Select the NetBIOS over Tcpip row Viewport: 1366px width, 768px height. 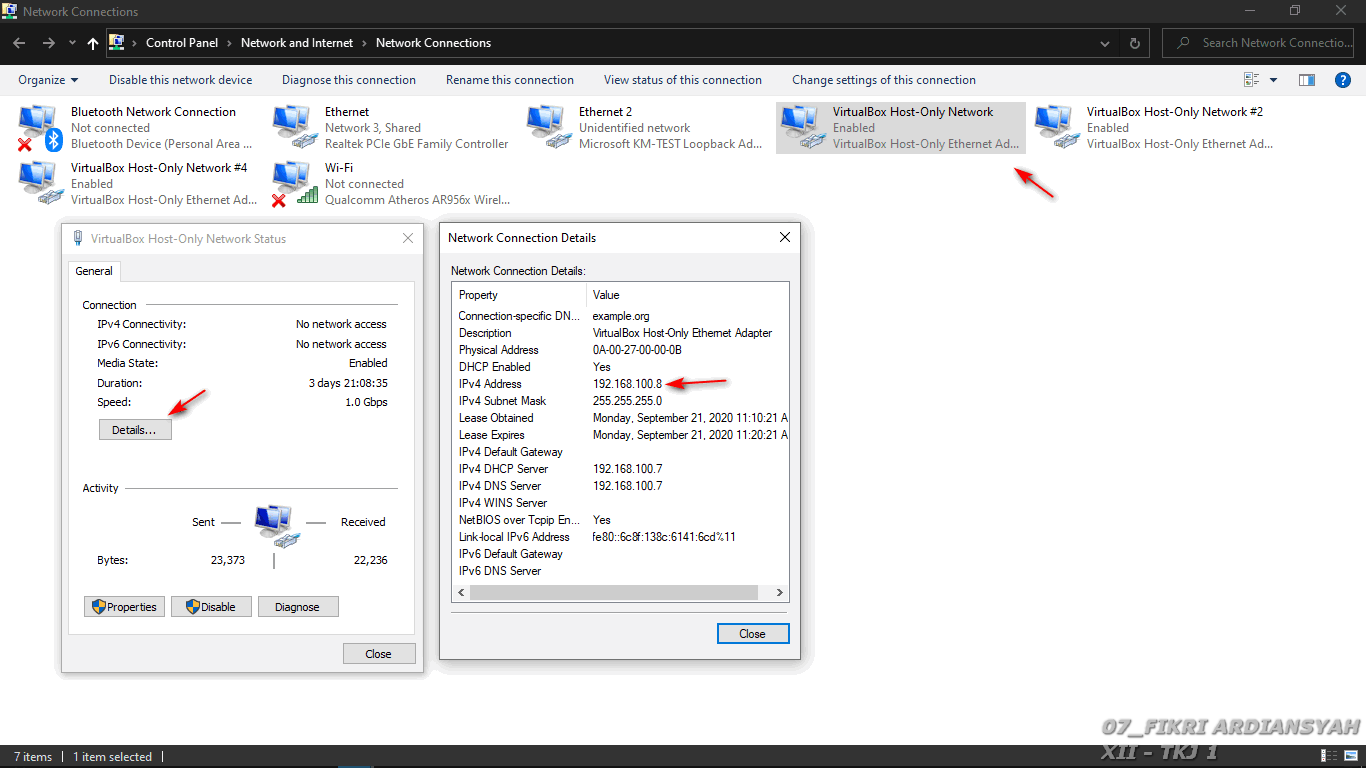pos(621,520)
